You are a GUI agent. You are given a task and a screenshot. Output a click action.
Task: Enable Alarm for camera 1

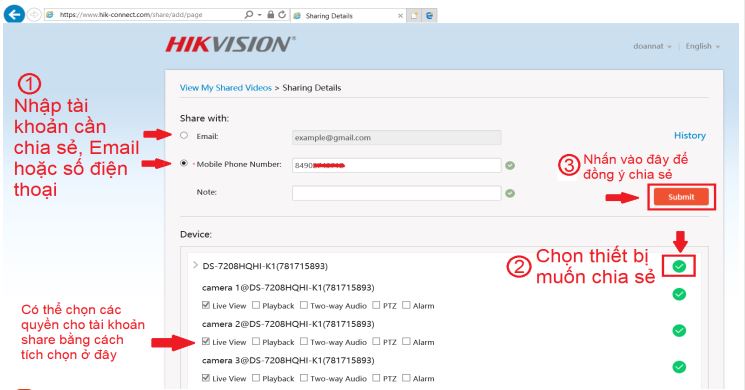[406, 305]
